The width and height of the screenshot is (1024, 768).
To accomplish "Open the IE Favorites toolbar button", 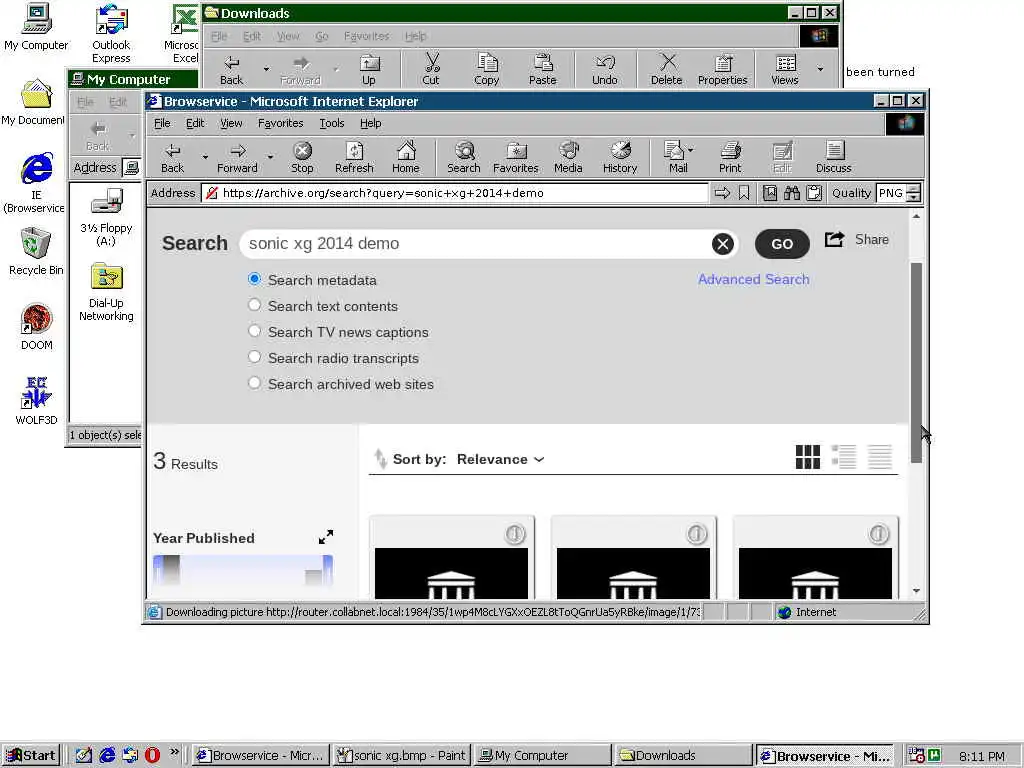I will (515, 157).
